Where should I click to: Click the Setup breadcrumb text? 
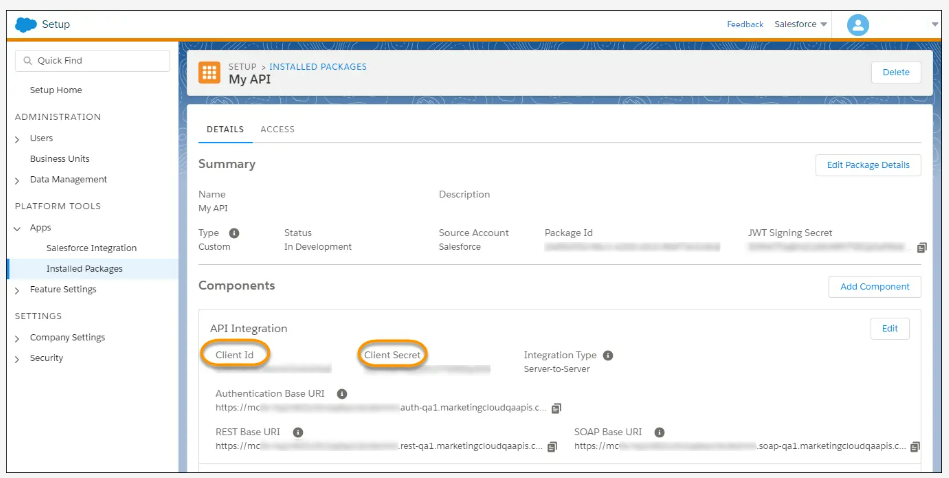coord(242,67)
